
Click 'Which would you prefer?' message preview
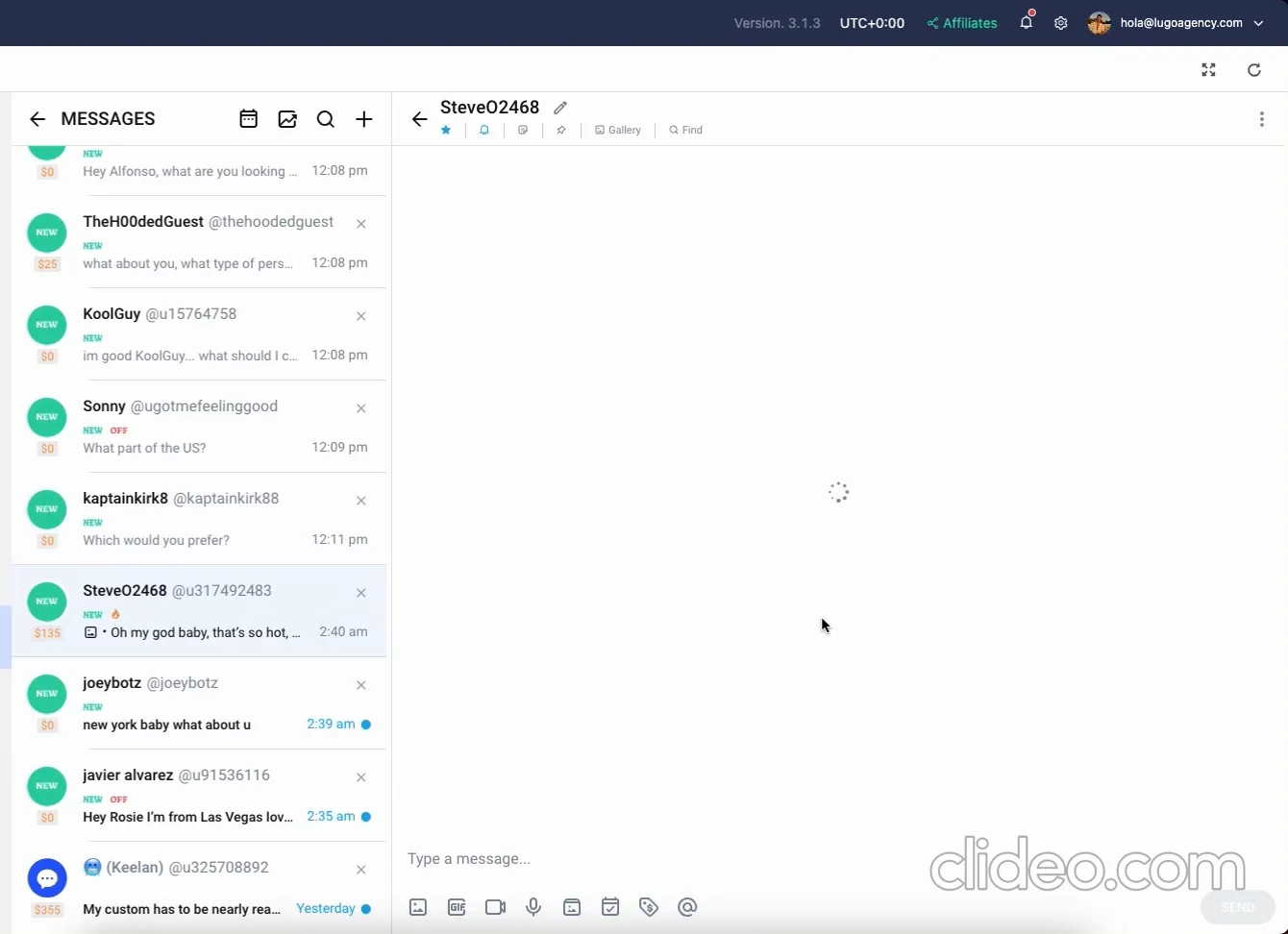[x=156, y=540]
